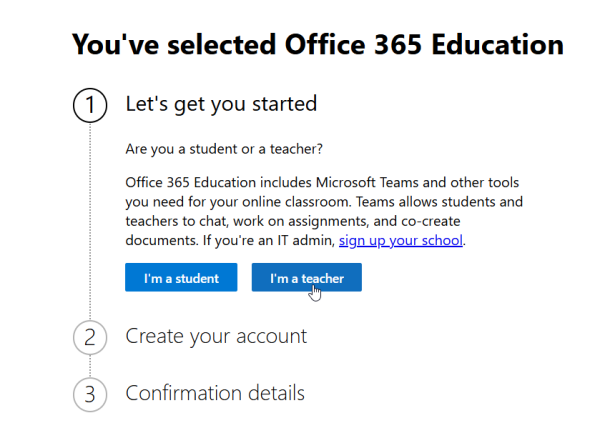Screen dimensions: 600x433
Task: Click the "You've selected Office 365 Education" heading
Action: (318, 45)
